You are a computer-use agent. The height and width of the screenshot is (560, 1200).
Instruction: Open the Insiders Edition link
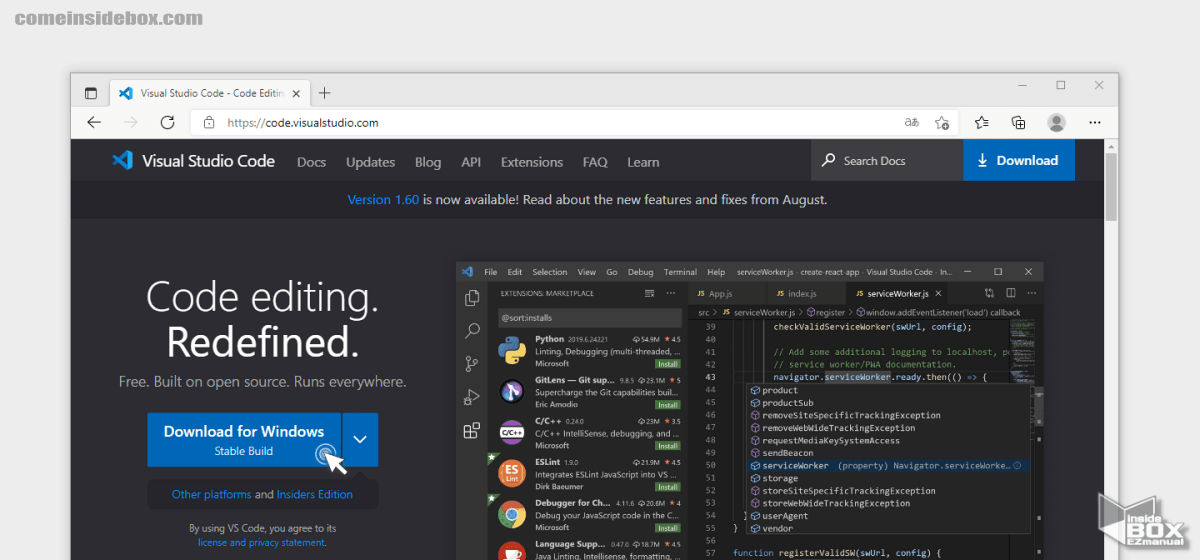click(315, 494)
